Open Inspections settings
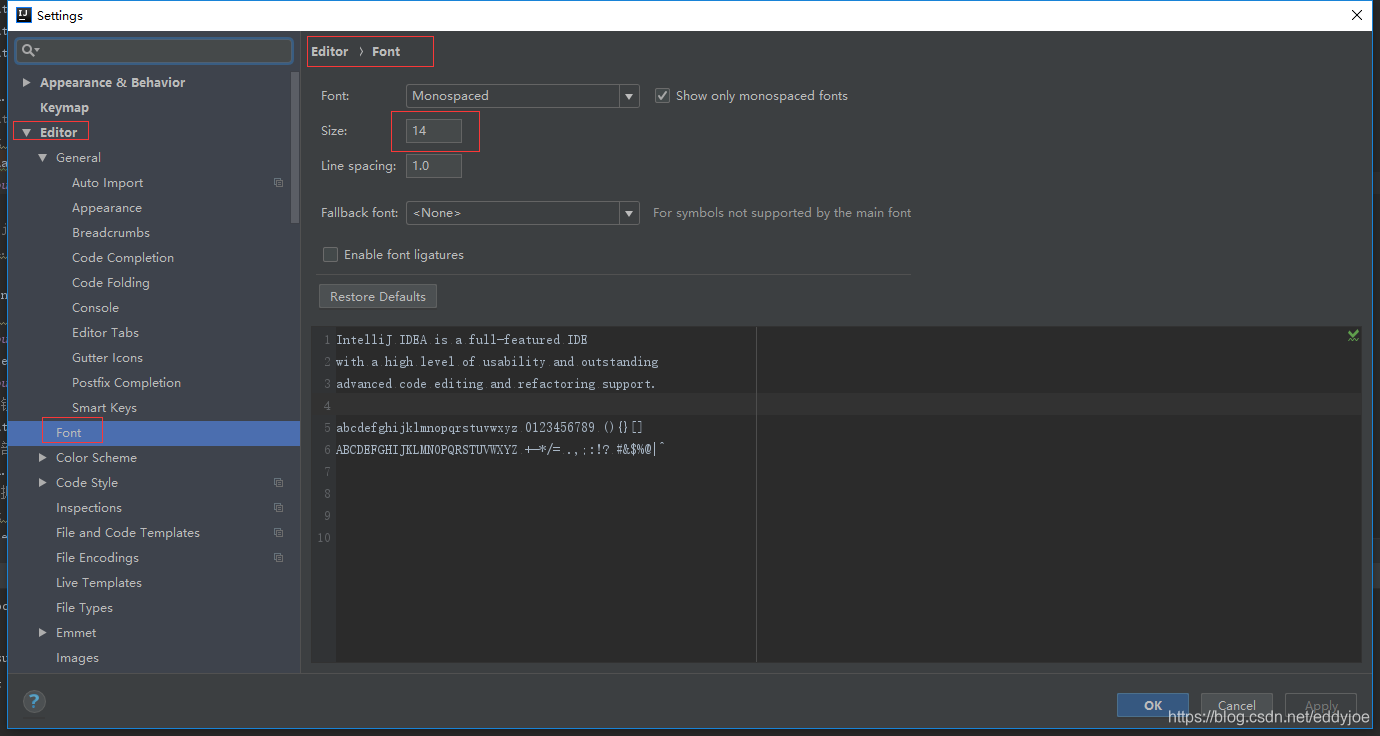Screen dimensions: 1380x736 [x=89, y=508]
